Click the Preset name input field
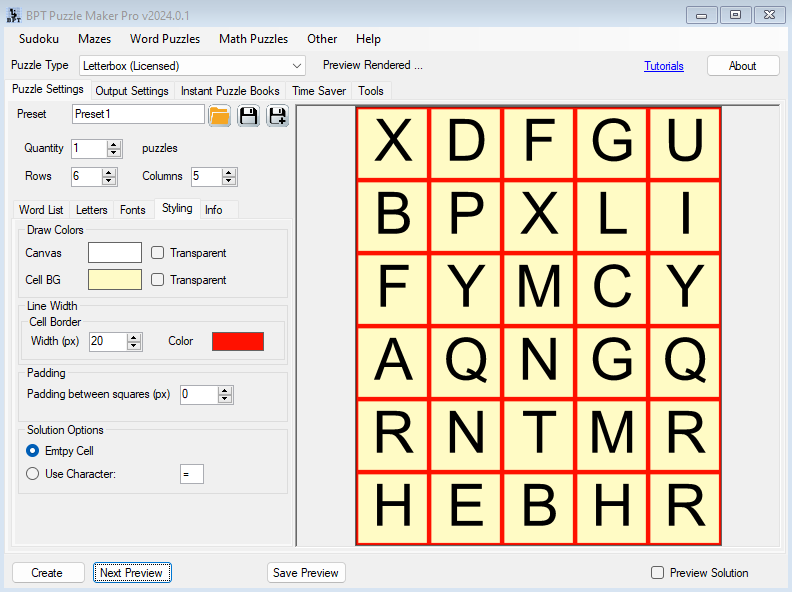 (138, 115)
